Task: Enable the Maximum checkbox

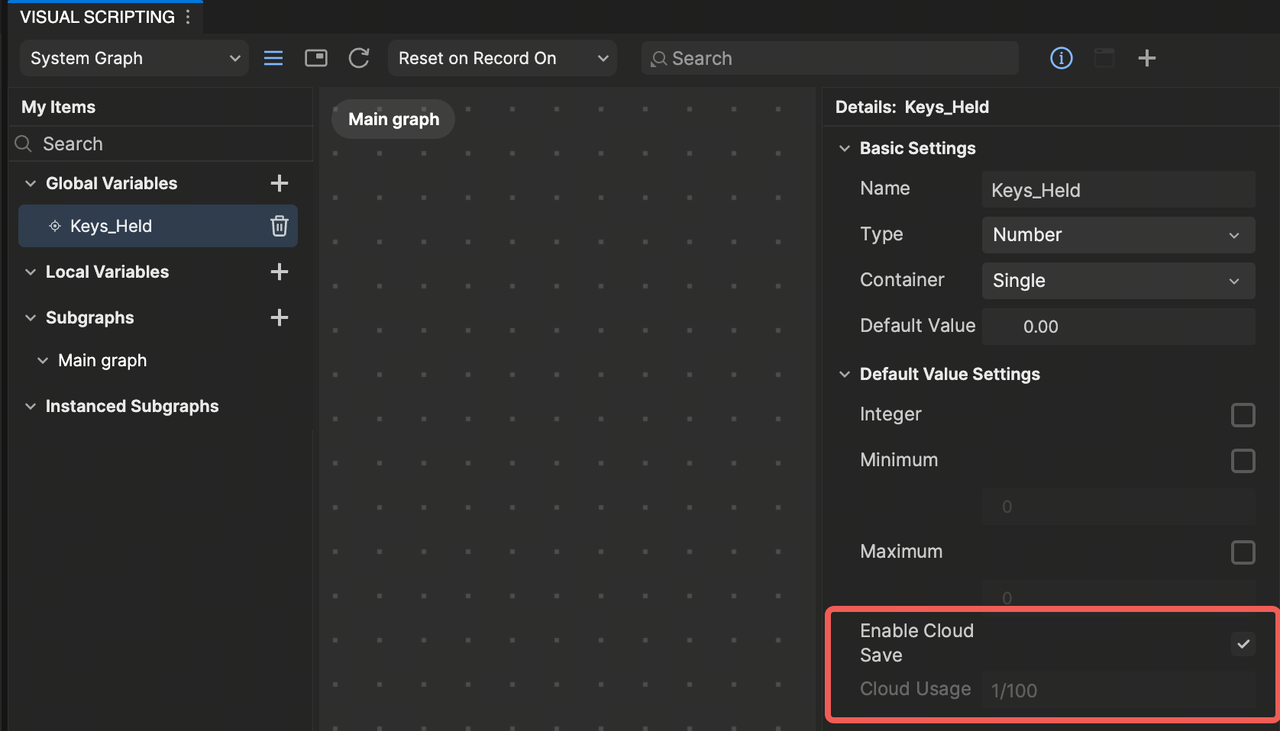Action: point(1243,552)
